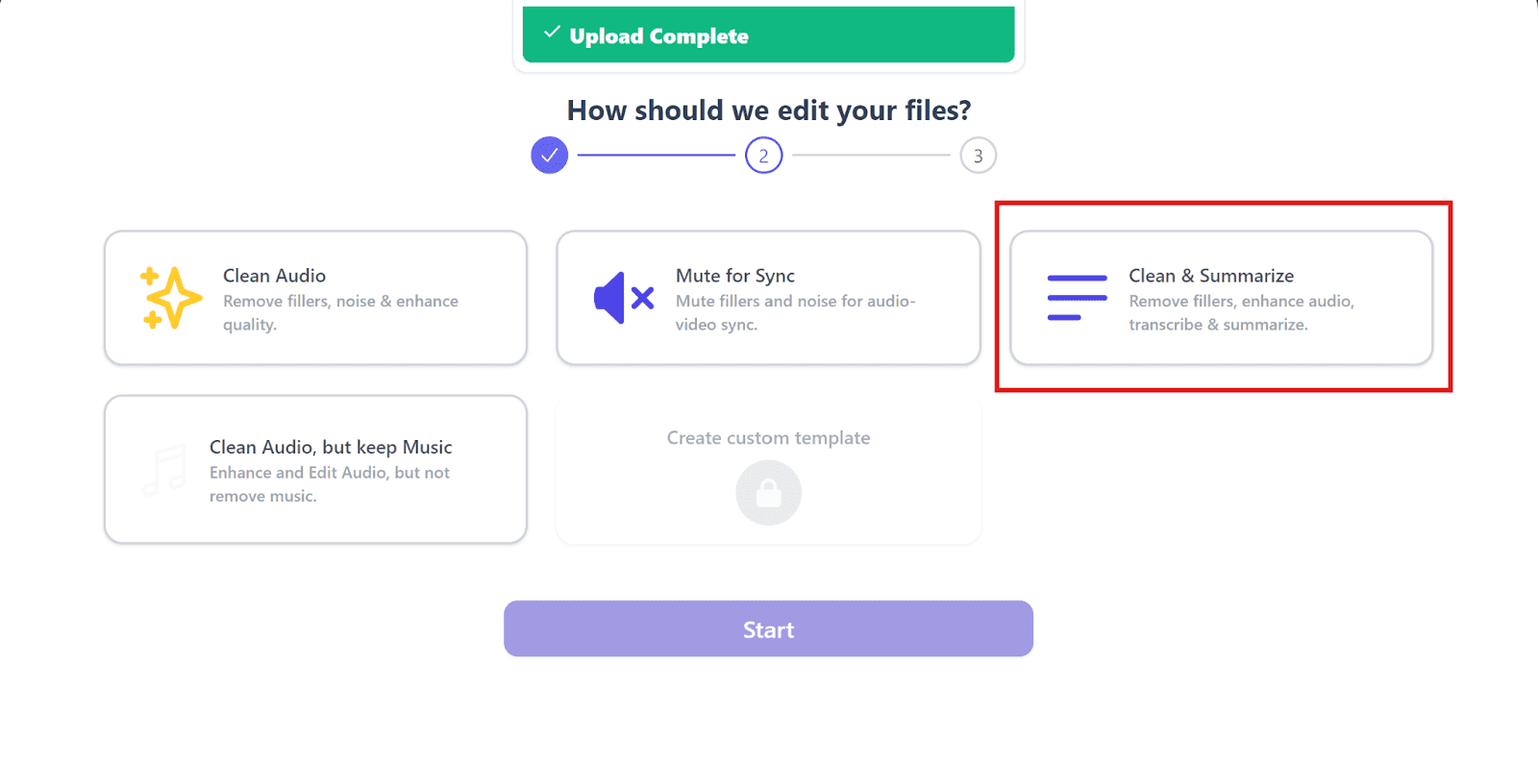Click the completed step one checkmark circle
The width and height of the screenshot is (1538, 784).
click(550, 156)
